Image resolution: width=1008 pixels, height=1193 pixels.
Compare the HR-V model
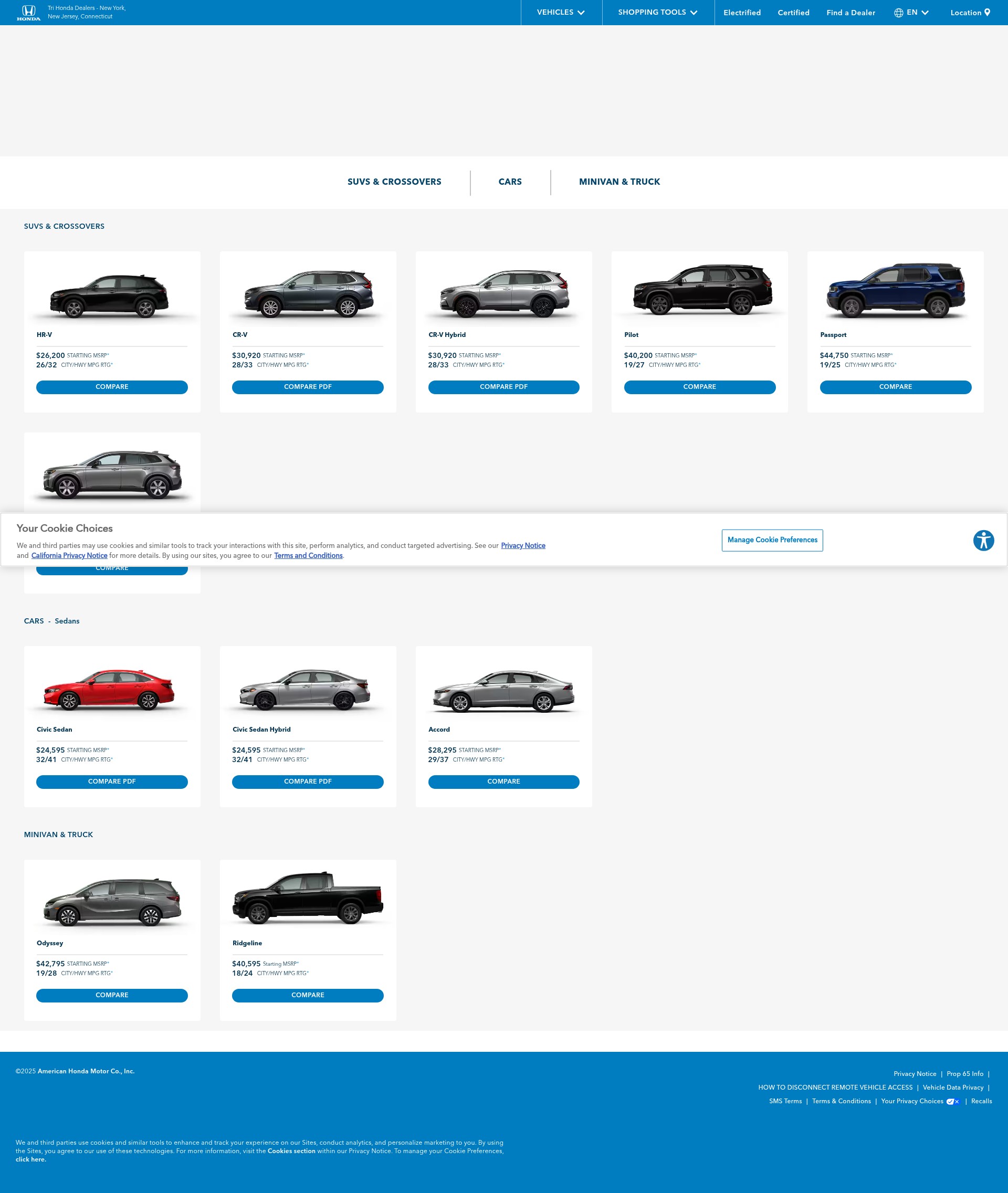click(x=112, y=387)
